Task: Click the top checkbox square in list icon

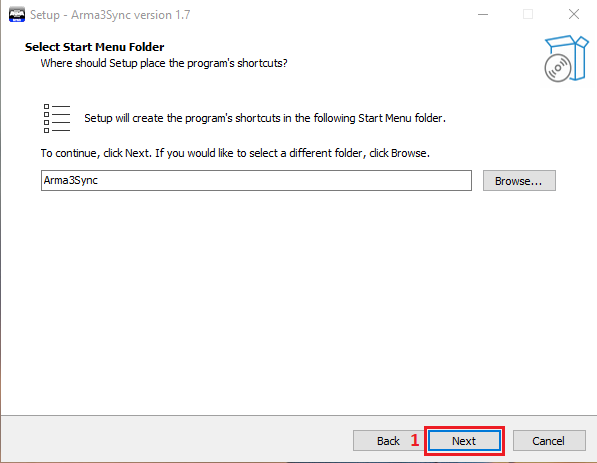Action: tap(46, 107)
